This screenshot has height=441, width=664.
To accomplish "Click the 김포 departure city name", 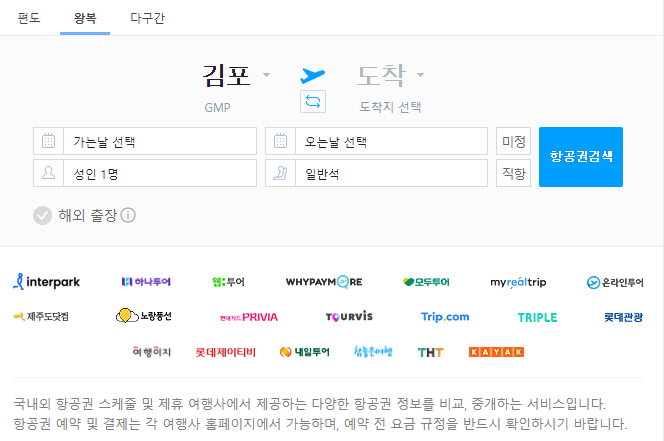I will [x=226, y=76].
